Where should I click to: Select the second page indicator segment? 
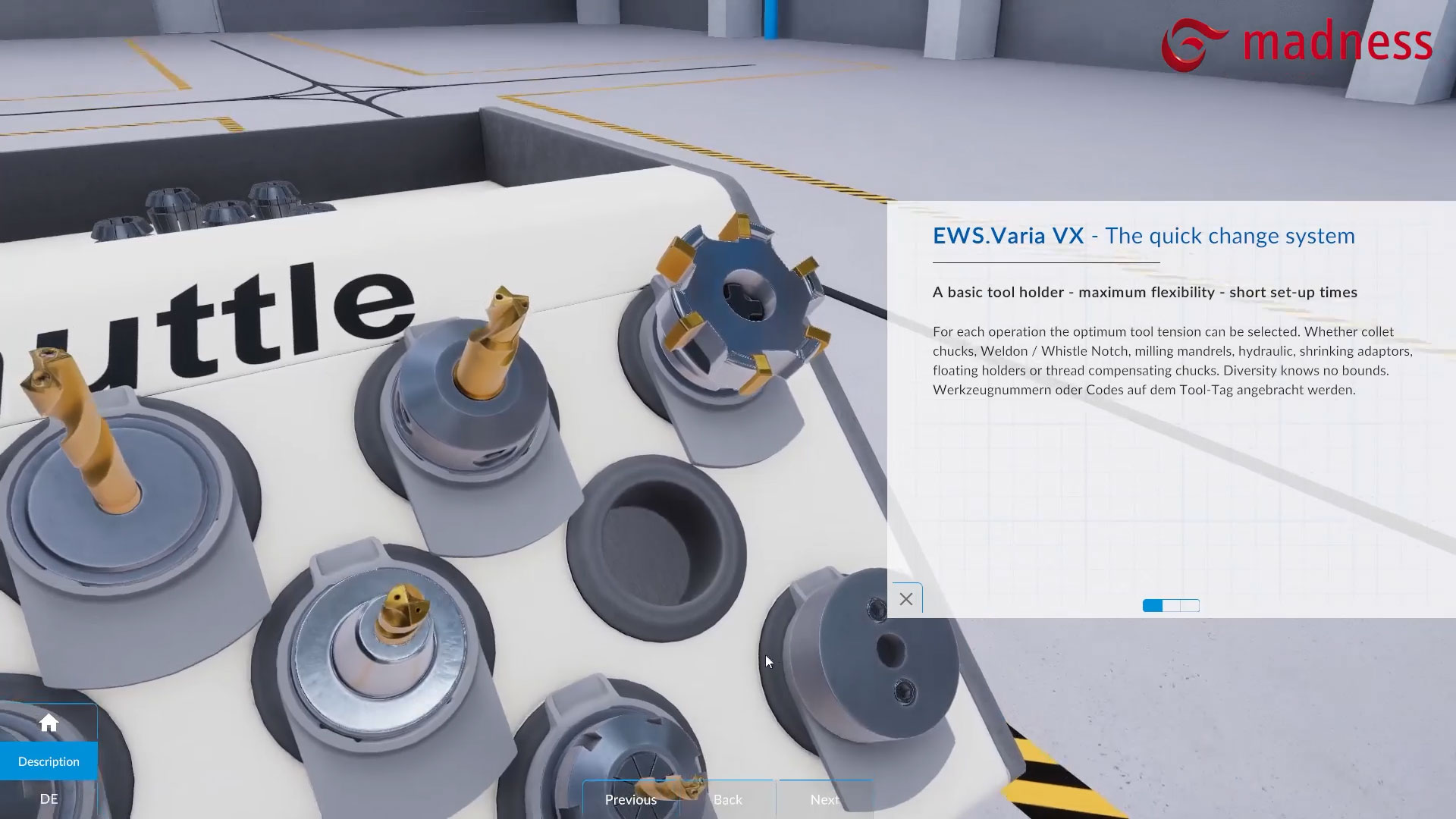coord(1172,605)
